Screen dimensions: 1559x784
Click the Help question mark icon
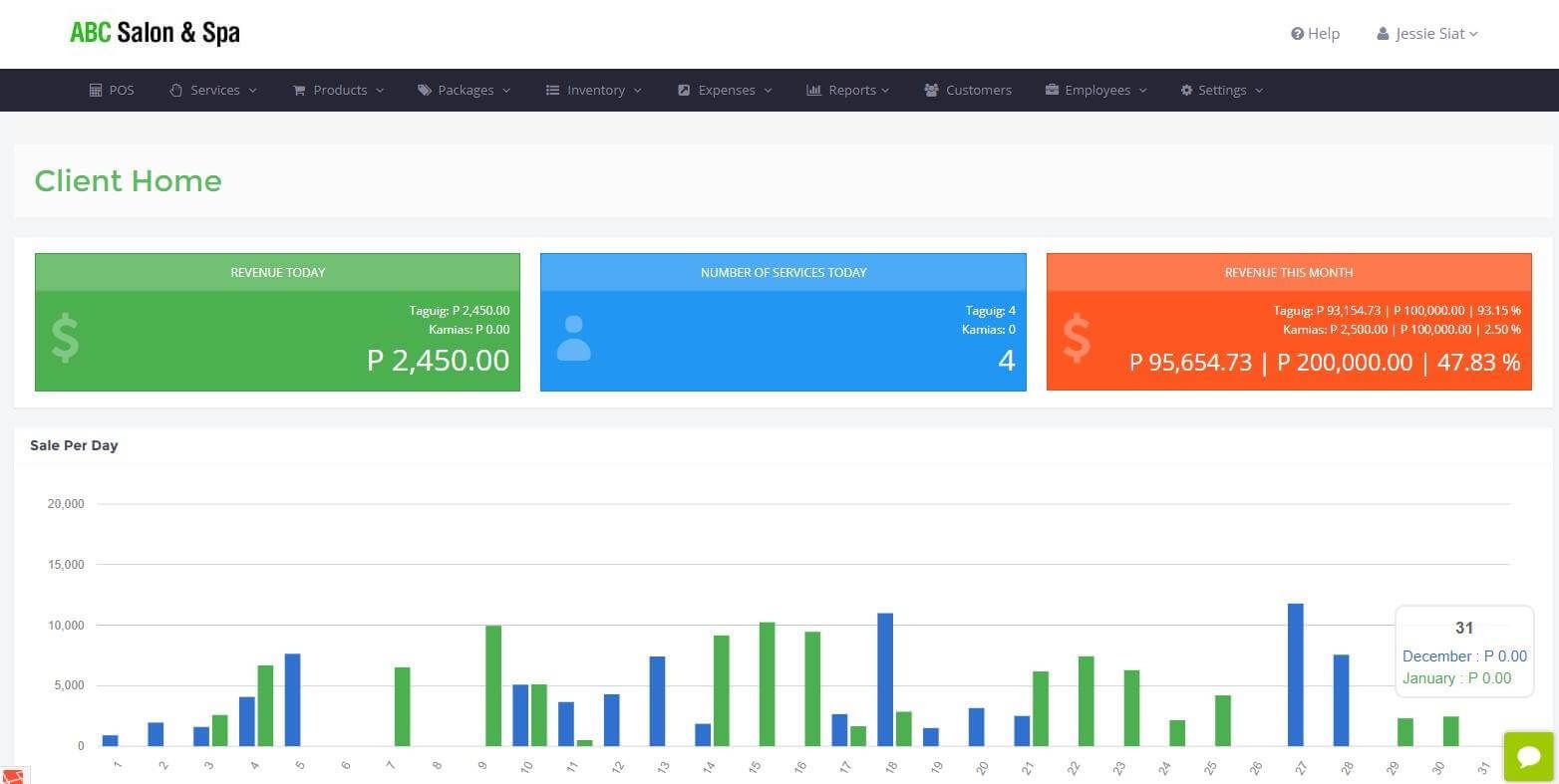pos(1297,34)
